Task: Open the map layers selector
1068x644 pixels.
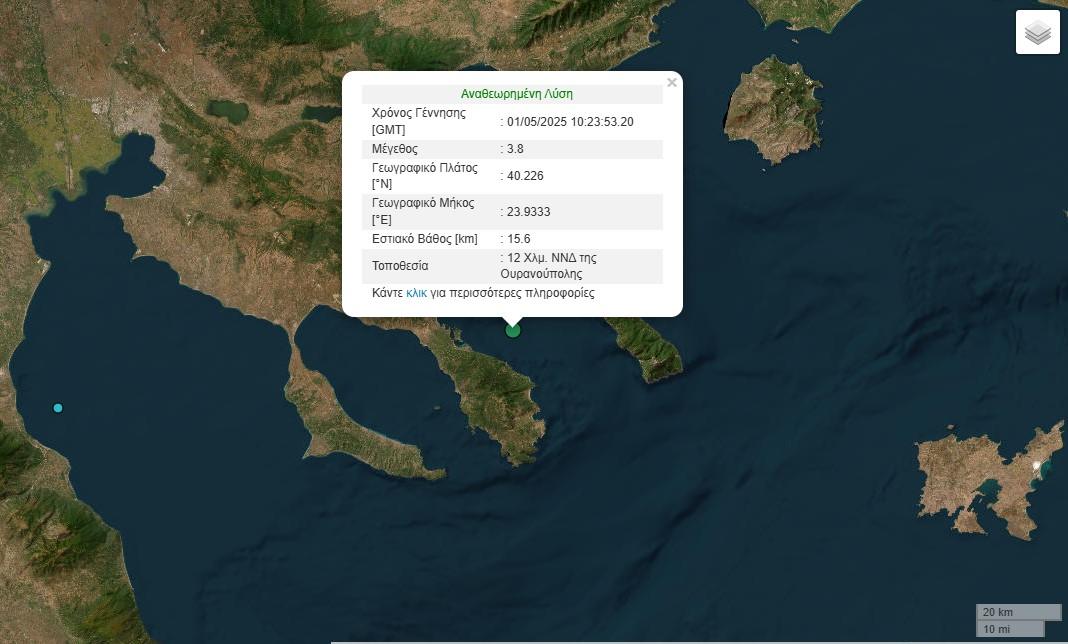Action: pos(1037,32)
